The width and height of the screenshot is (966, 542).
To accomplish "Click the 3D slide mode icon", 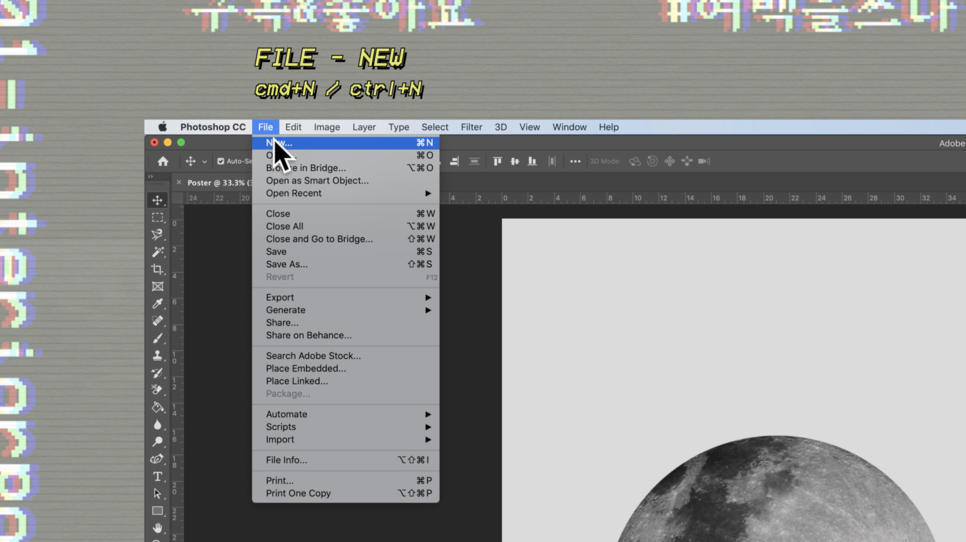I will pos(687,161).
